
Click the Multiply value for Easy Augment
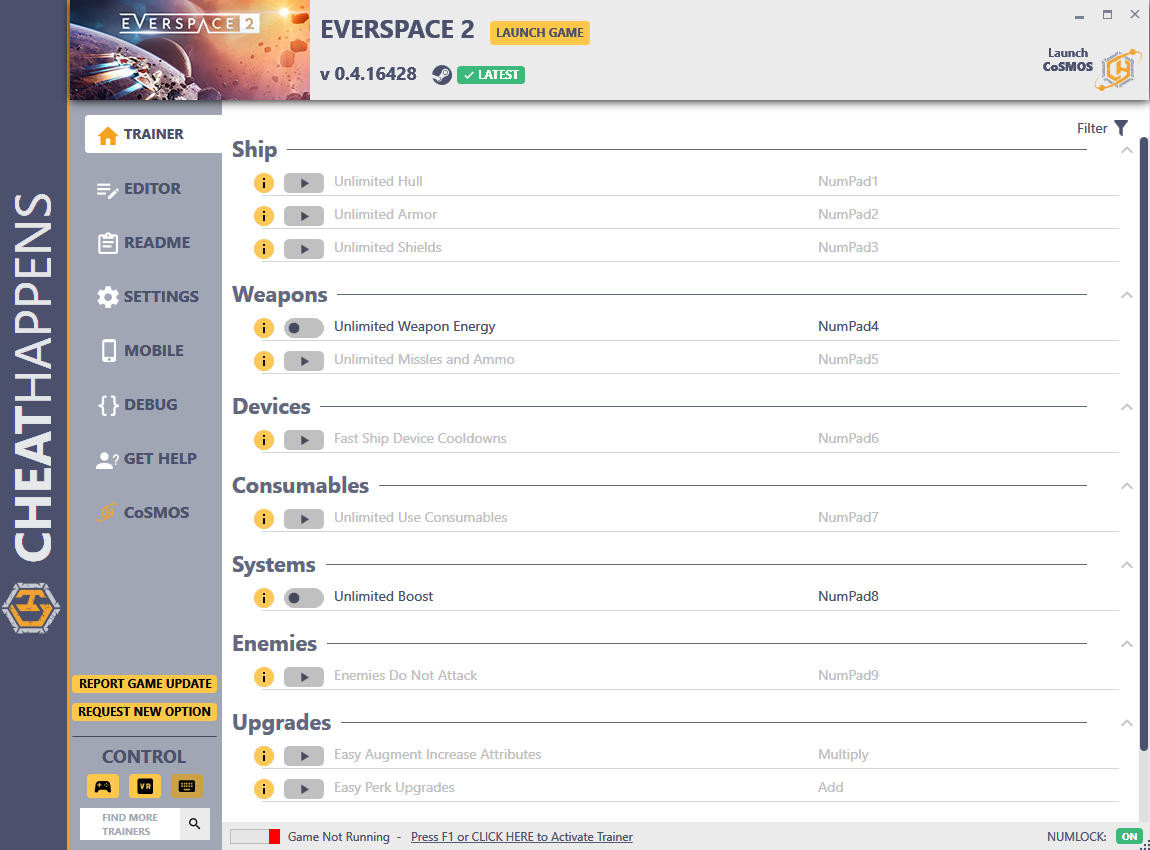(x=843, y=755)
